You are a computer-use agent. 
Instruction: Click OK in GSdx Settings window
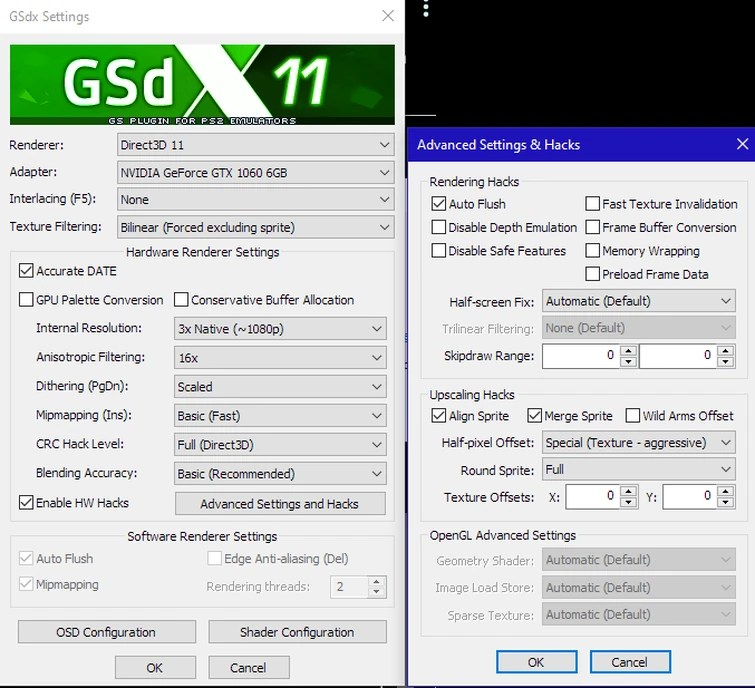click(155, 667)
